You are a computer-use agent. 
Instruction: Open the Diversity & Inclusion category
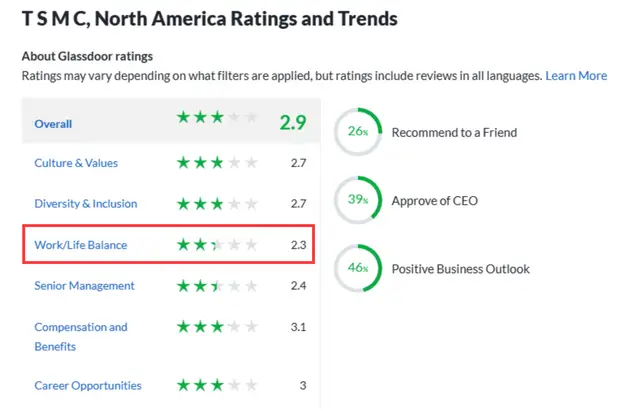(86, 204)
